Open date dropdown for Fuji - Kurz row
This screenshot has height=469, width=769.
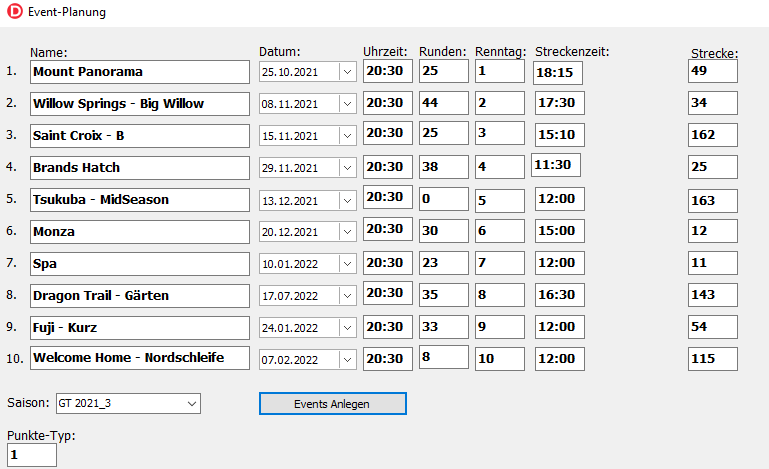pyautogui.click(x=347, y=328)
